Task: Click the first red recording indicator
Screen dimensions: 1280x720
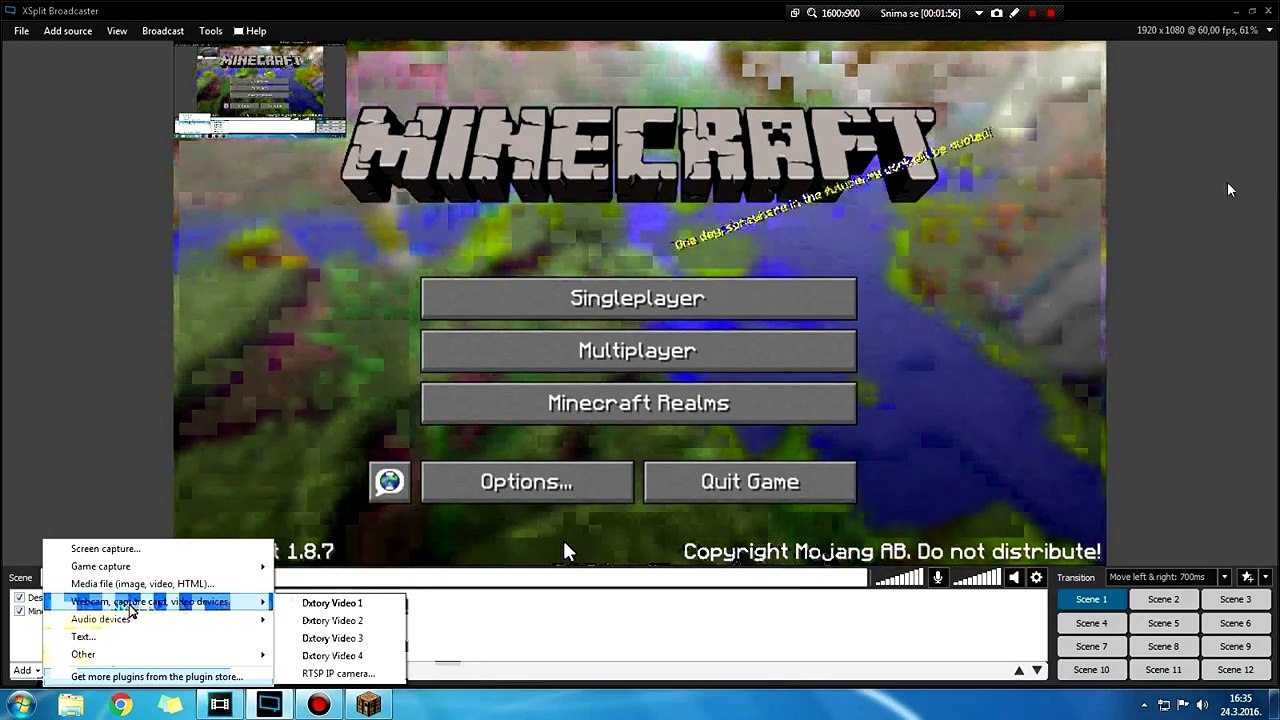Action: 1032,13
